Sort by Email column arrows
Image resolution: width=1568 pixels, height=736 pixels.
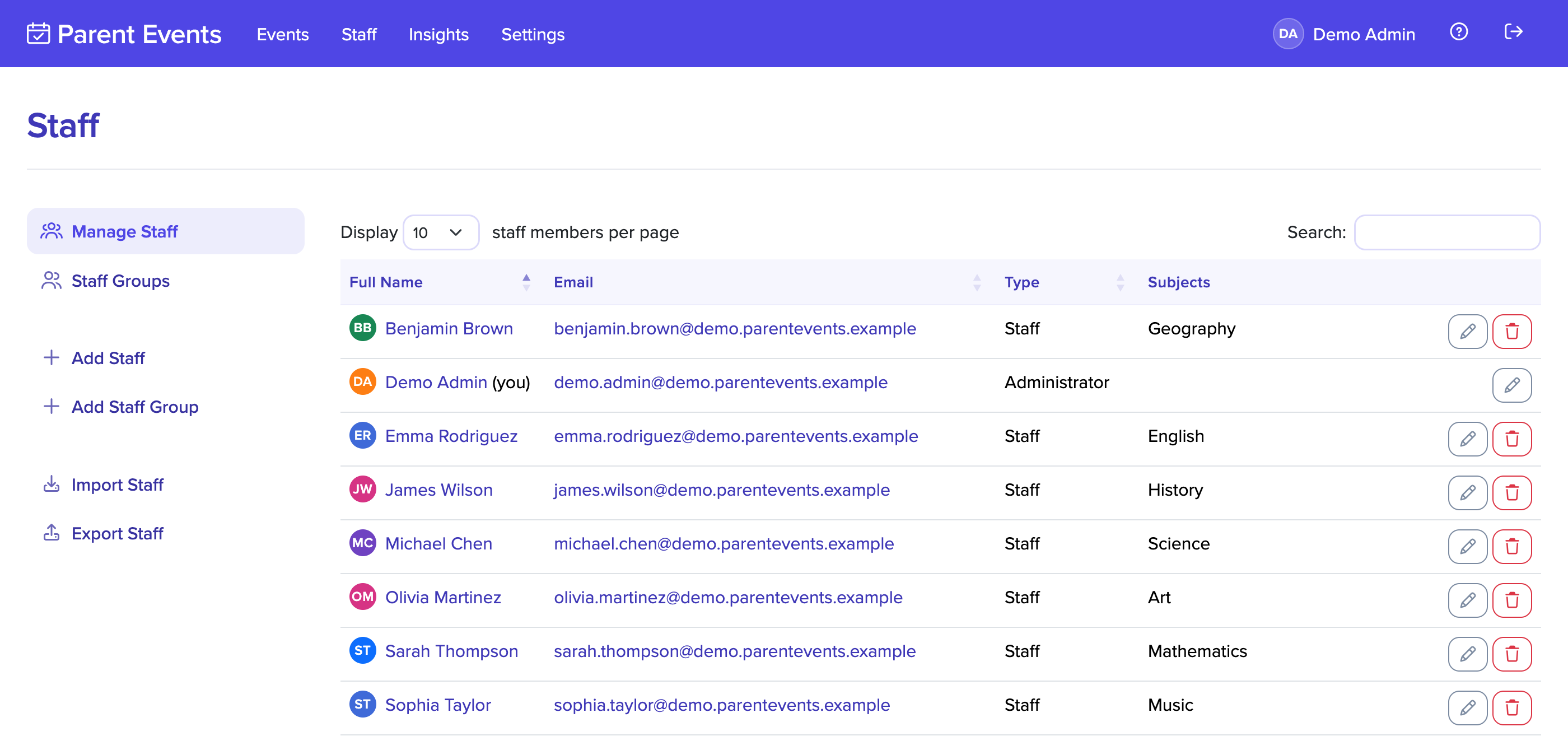(x=976, y=282)
